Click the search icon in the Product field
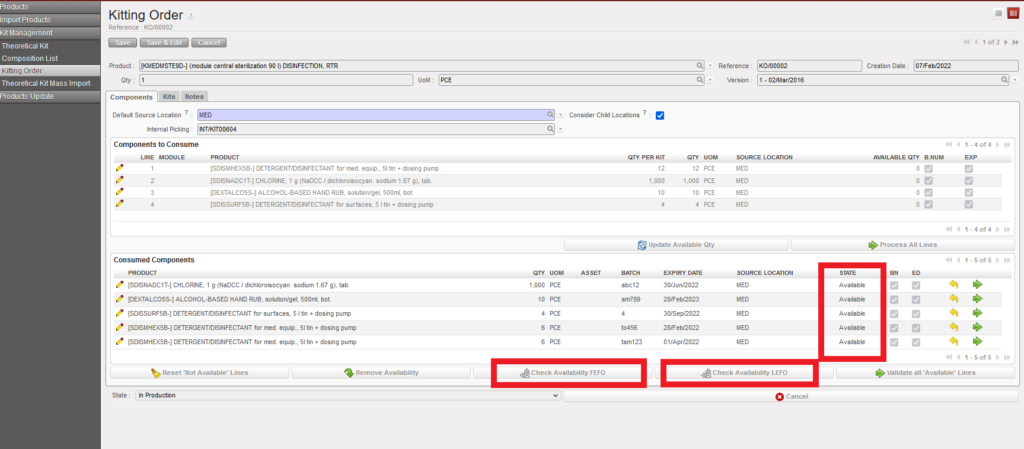The width and height of the screenshot is (1024, 449). point(698,65)
